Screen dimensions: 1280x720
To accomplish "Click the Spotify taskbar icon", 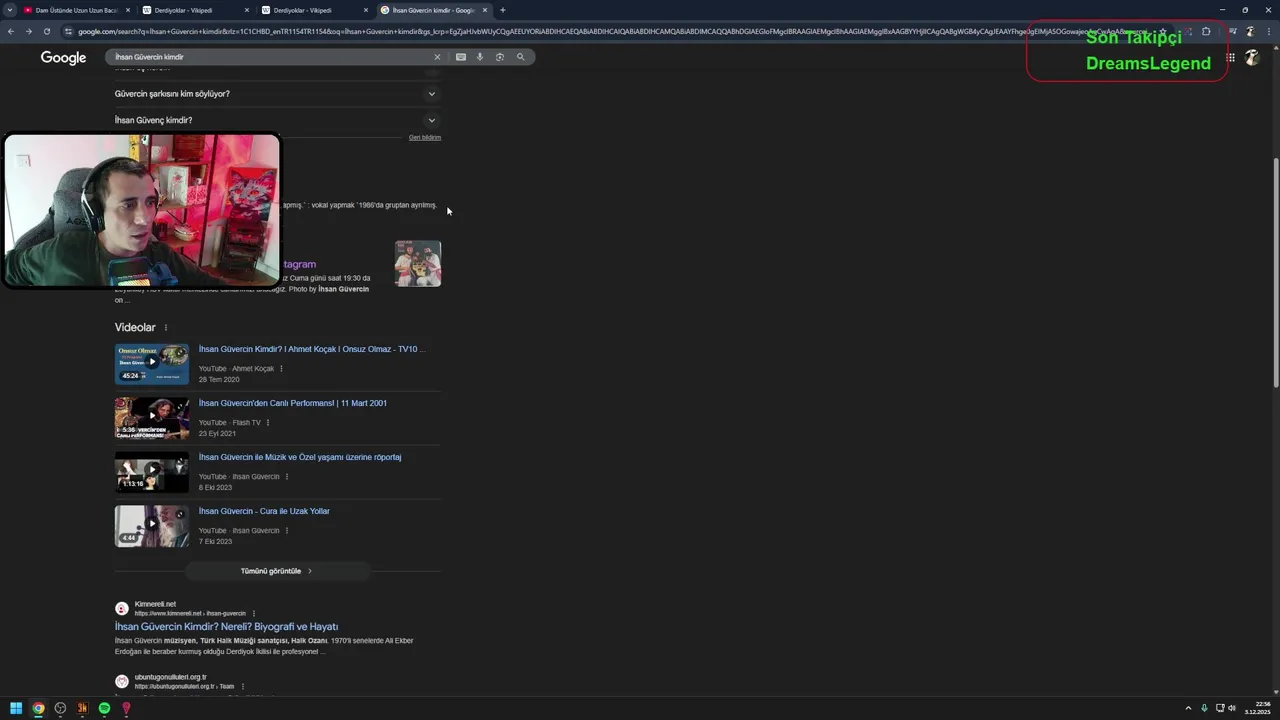I will (x=104, y=708).
